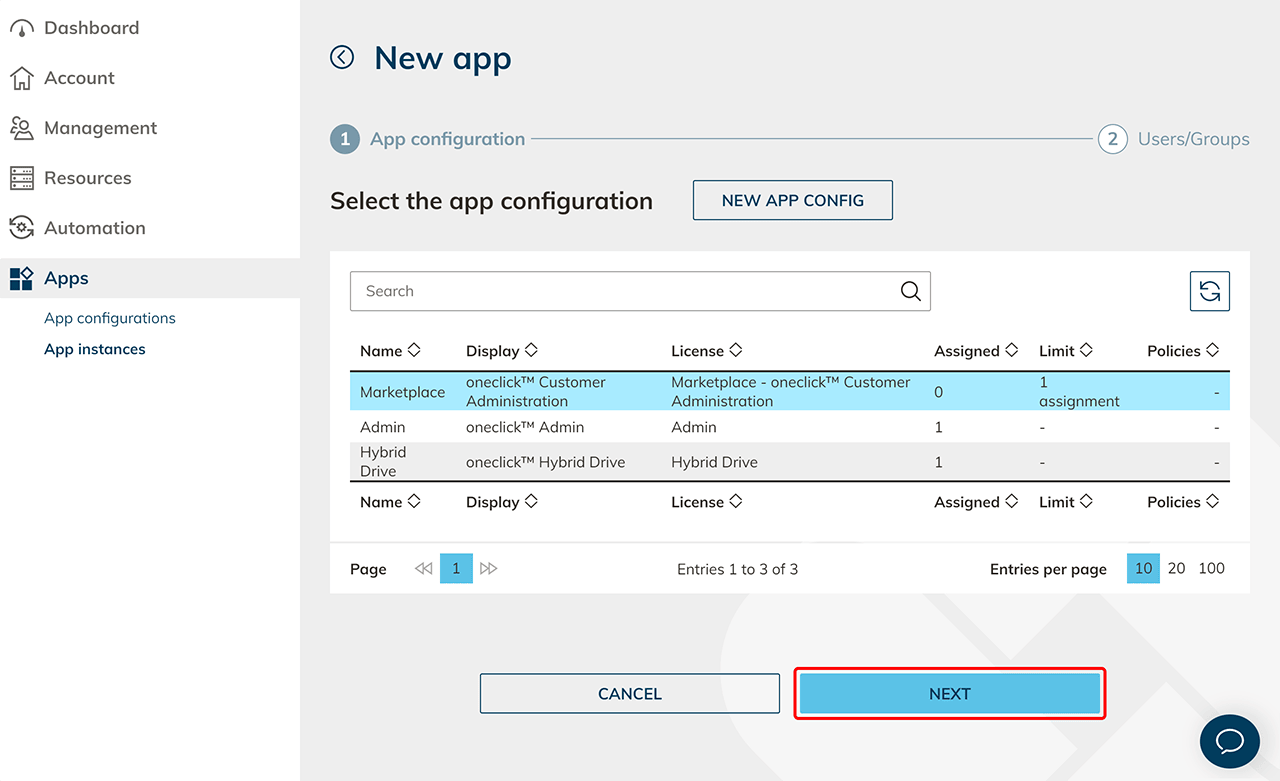Image resolution: width=1280 pixels, height=781 pixels.
Task: Click the search magnifier icon
Action: tap(910, 291)
